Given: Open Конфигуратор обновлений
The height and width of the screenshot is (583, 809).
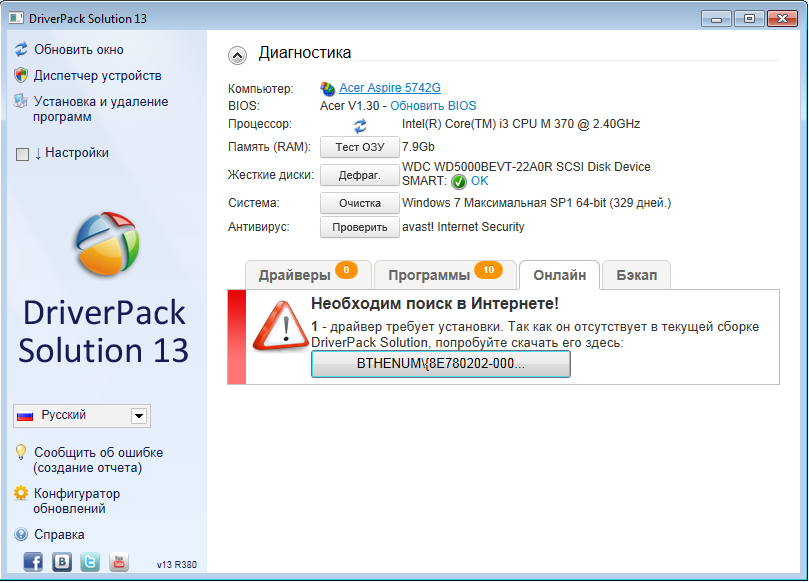Looking at the screenshot, I should 77,501.
